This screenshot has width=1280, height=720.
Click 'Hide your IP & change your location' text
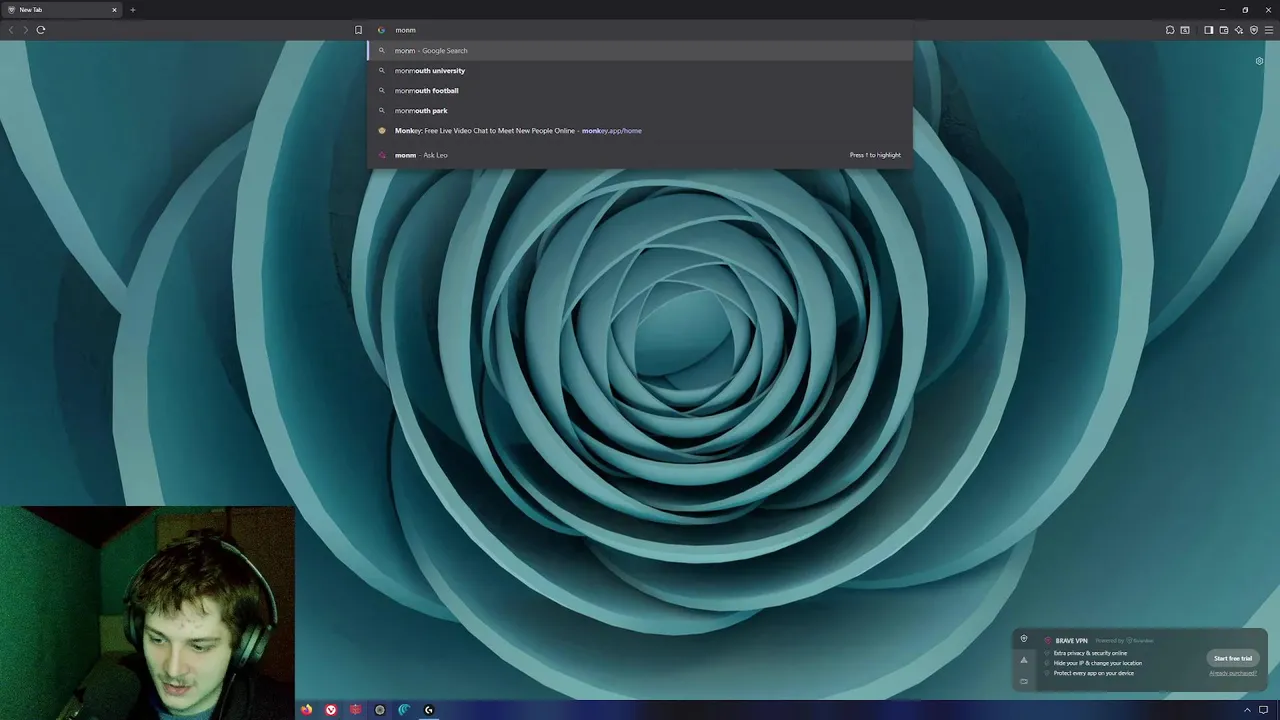tap(1097, 663)
